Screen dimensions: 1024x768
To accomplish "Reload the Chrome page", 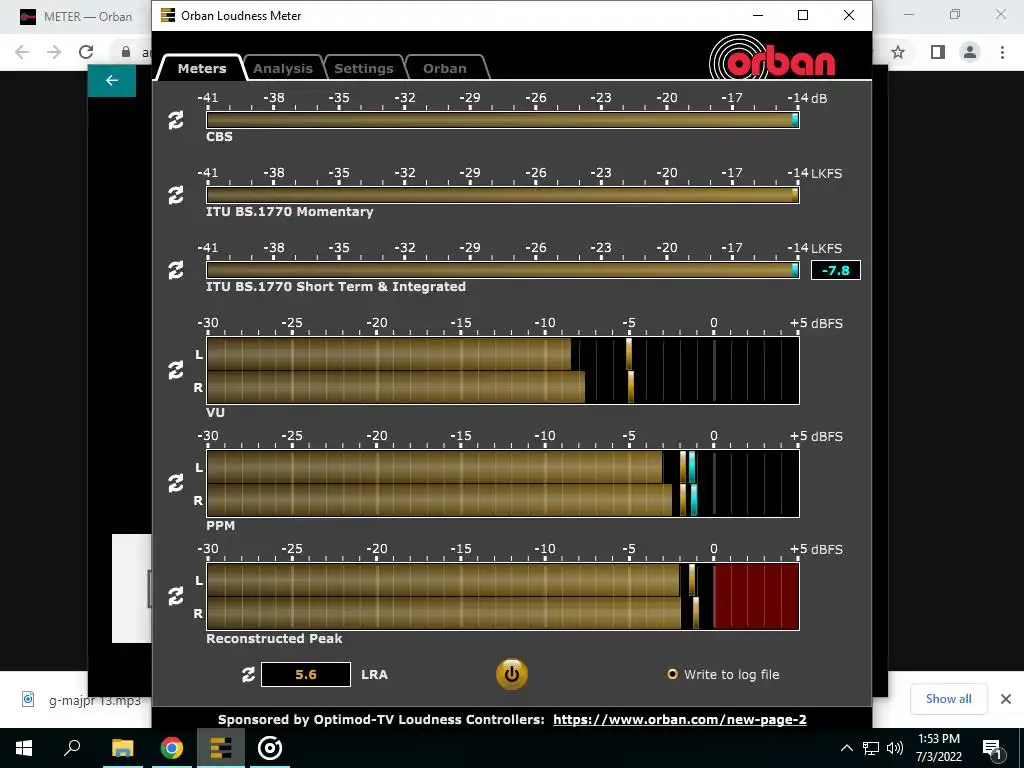I will click(86, 52).
